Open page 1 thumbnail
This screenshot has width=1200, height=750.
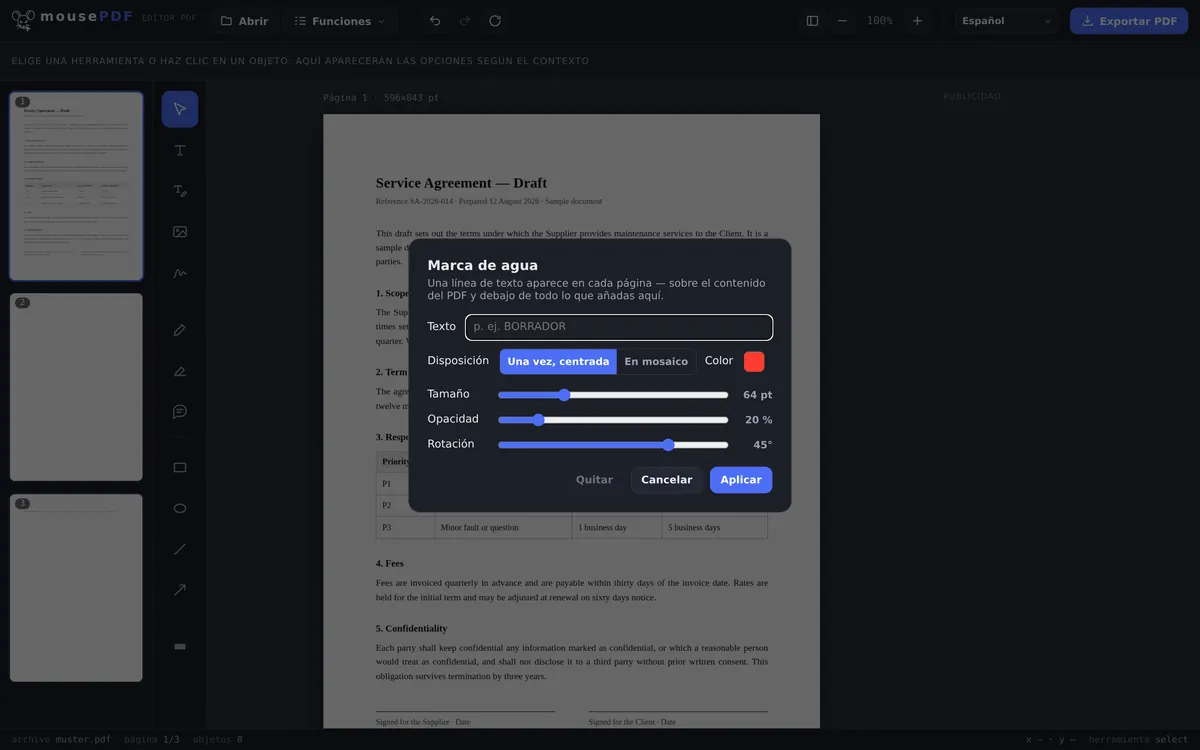pos(76,186)
